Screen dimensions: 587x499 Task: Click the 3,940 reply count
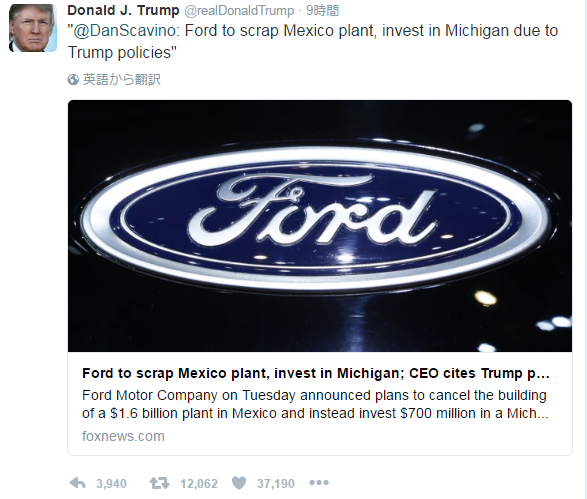[x=111, y=484]
